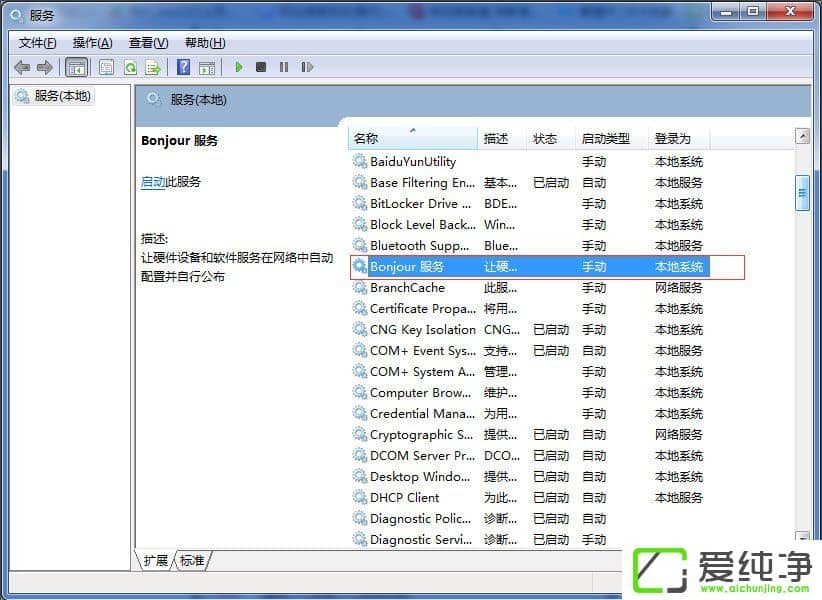Select 服务(本地) in the left pane
The height and width of the screenshot is (600, 822).
click(x=60, y=96)
